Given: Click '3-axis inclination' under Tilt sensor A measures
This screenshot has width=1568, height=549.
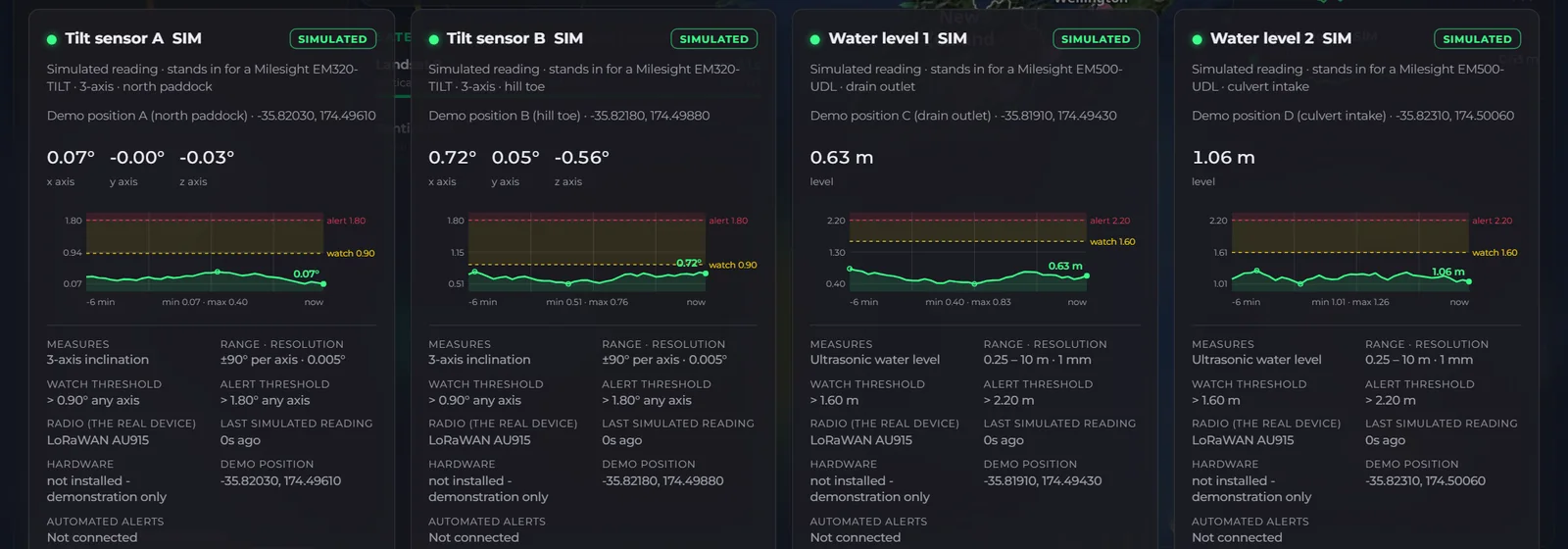Looking at the screenshot, I should pyautogui.click(x=98, y=360).
